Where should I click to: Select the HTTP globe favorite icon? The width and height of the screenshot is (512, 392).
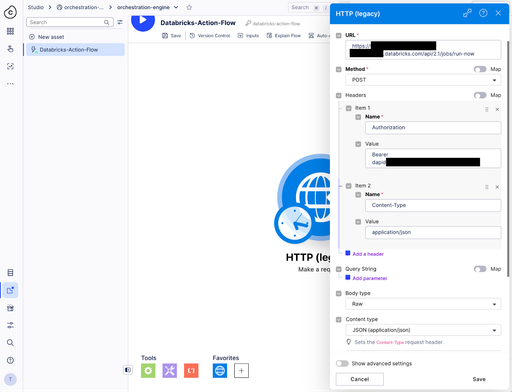click(220, 370)
